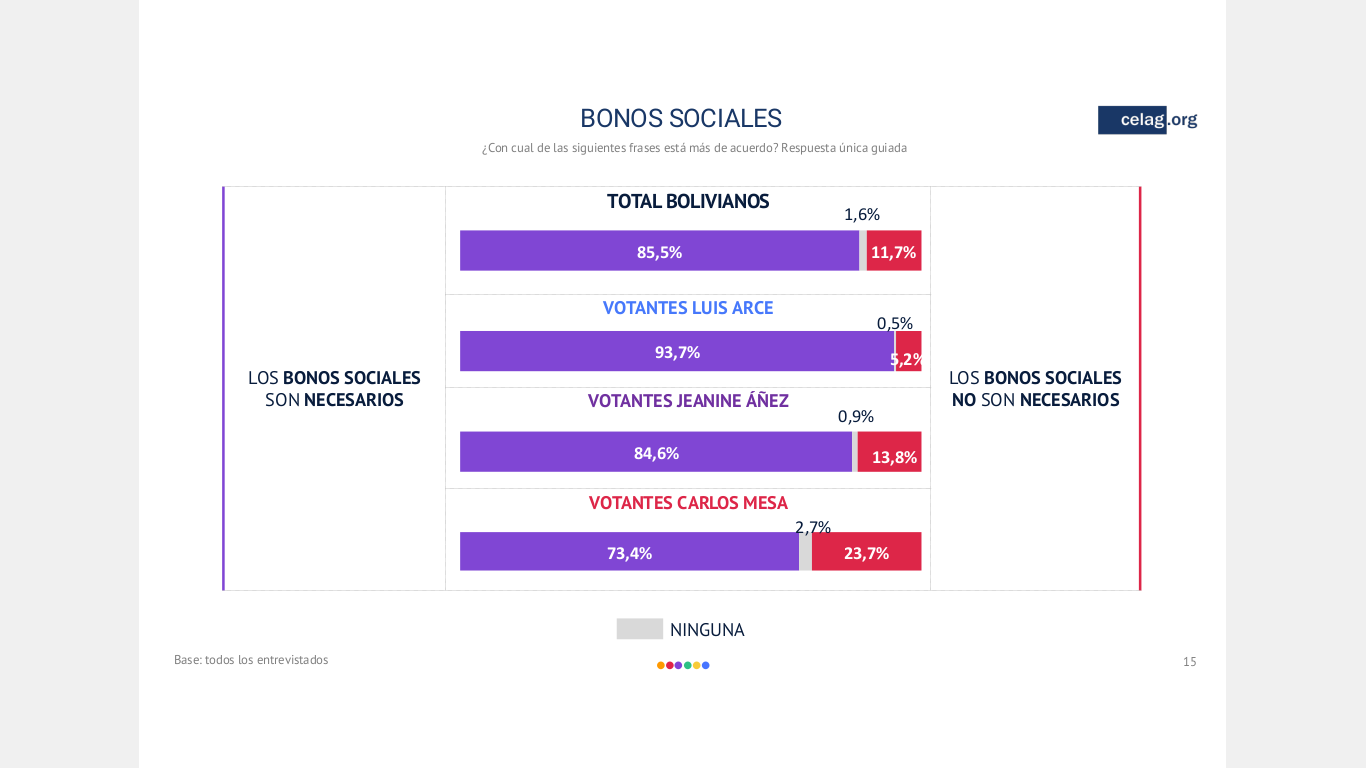Click the VOTANTES CARLOS MESA heading
Image resolution: width=1366 pixels, height=768 pixels.
pos(688,503)
